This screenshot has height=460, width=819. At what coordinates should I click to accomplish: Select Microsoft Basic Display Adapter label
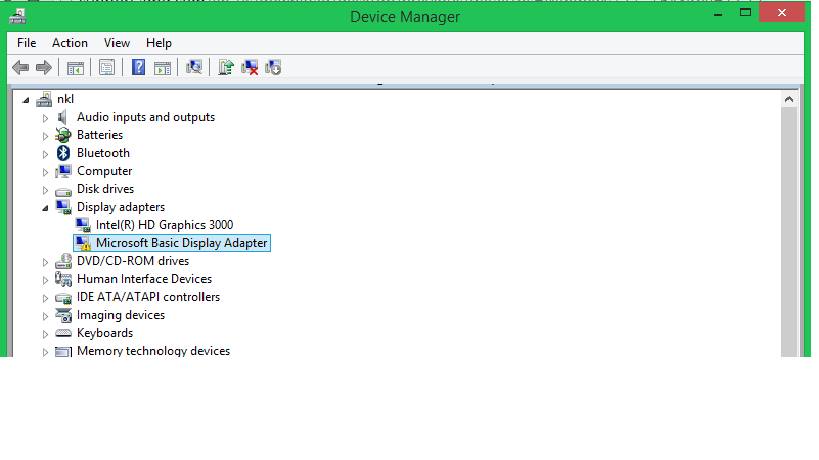click(x=182, y=243)
